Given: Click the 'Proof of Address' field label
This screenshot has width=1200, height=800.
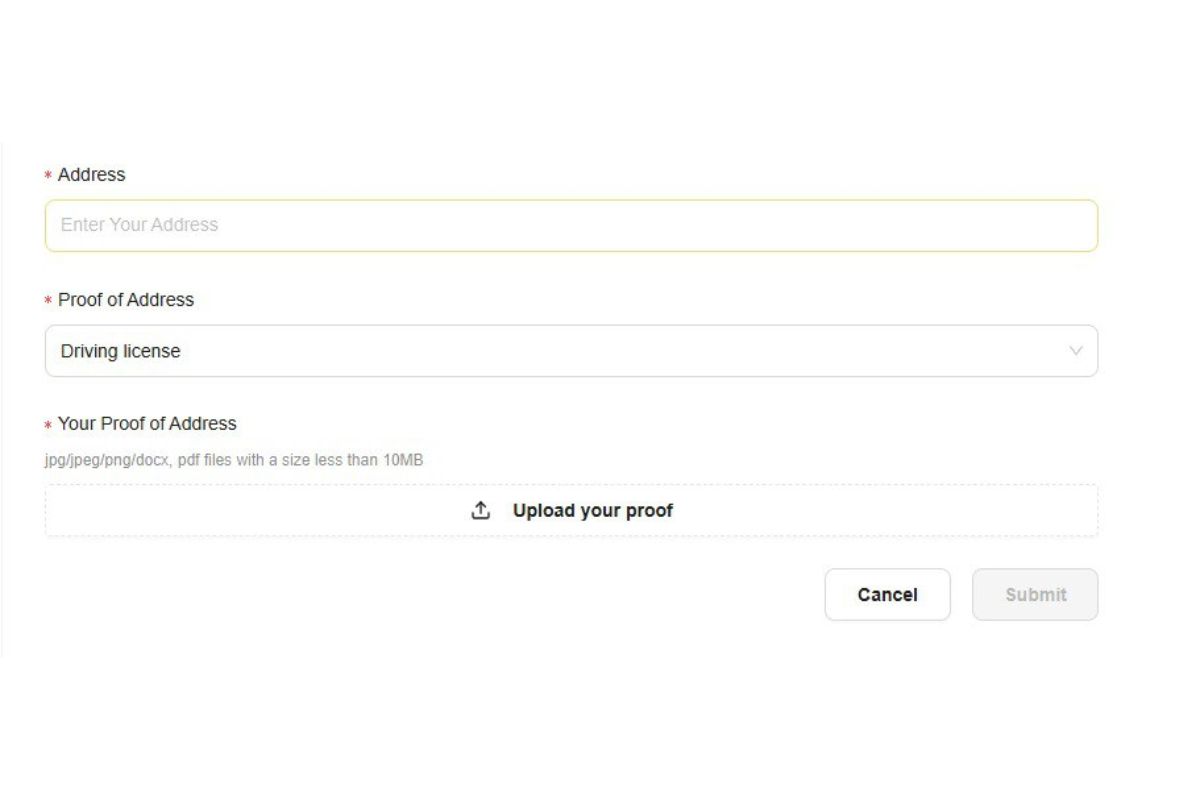Looking at the screenshot, I should pos(126,300).
